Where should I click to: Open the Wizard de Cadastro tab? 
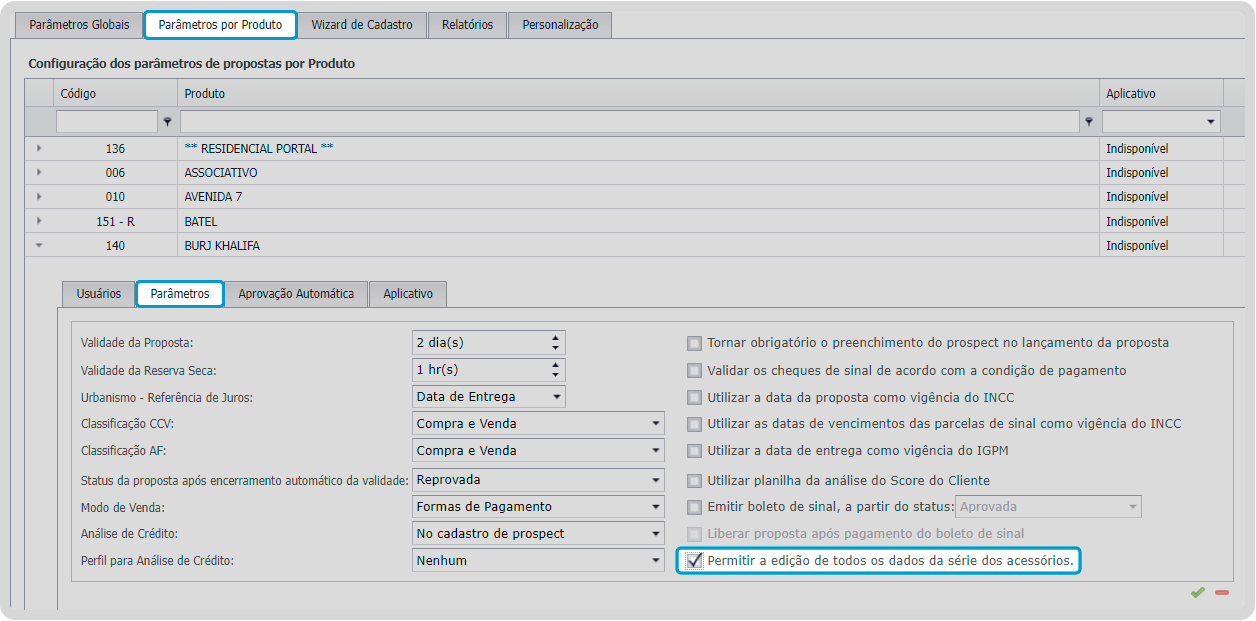(362, 25)
